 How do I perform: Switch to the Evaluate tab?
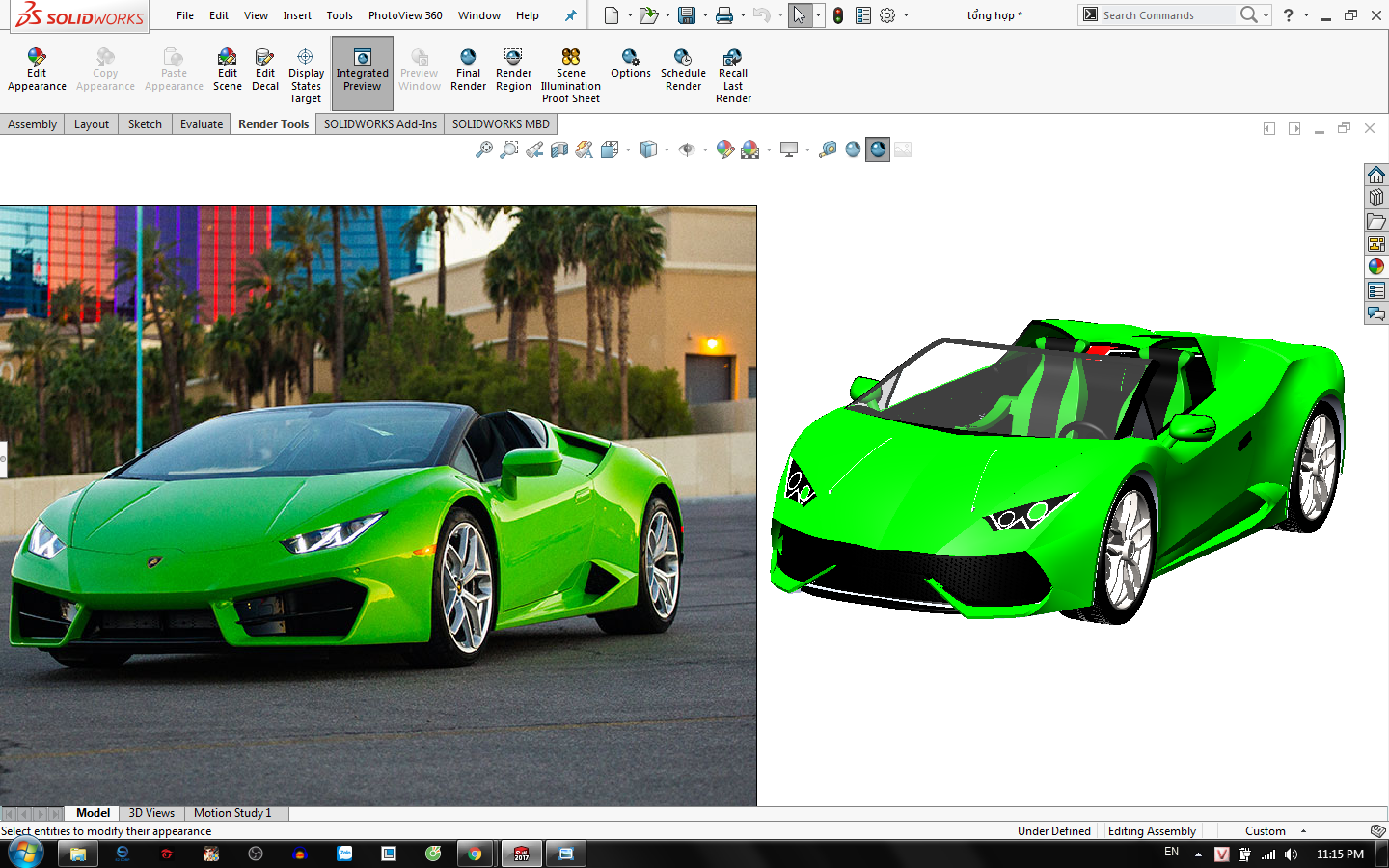coord(202,124)
